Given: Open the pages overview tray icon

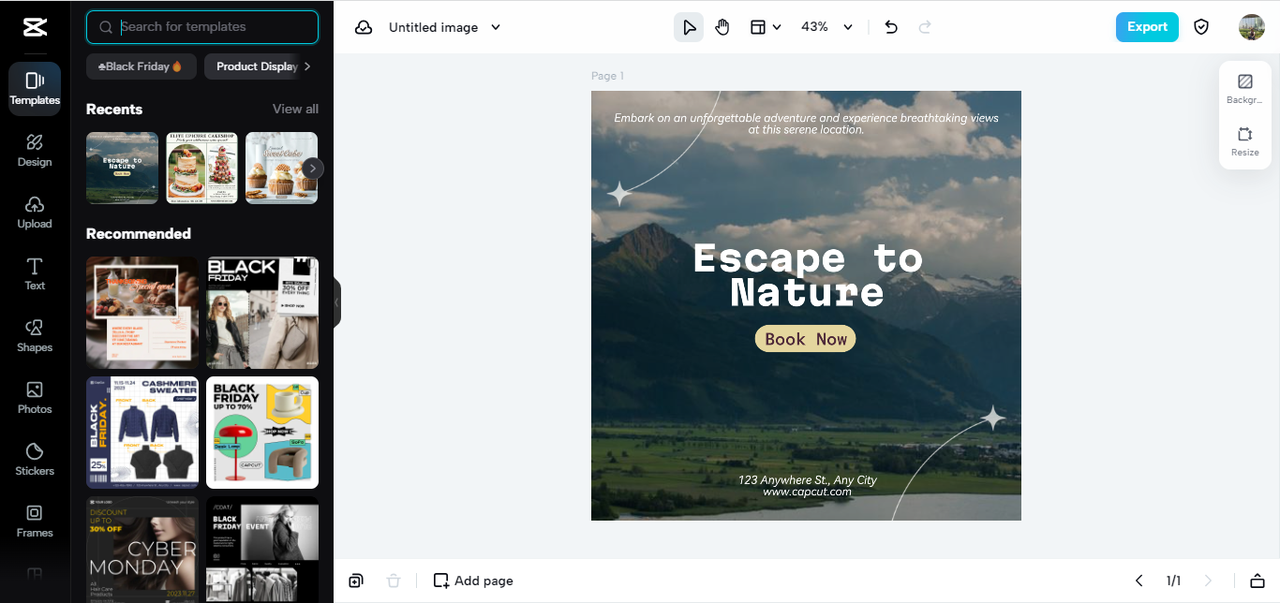Looking at the screenshot, I should tap(1257, 581).
